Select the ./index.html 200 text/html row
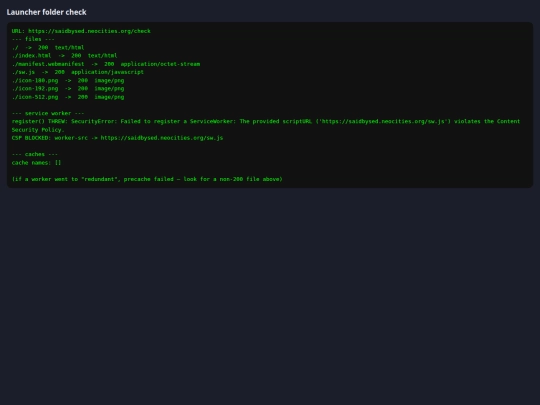This screenshot has width=540, height=405. pos(64,55)
